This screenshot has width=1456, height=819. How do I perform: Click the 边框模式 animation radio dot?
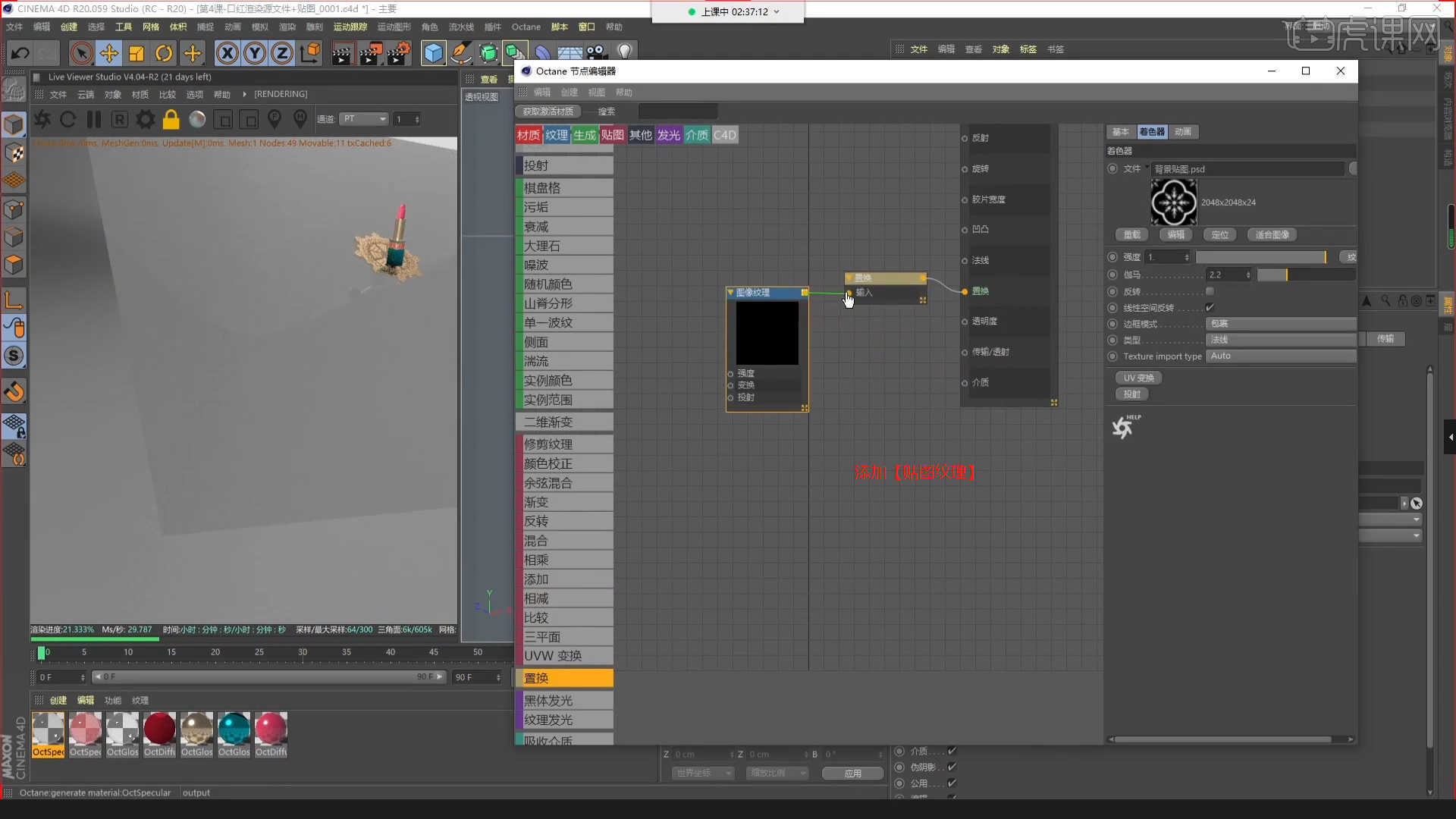[x=1112, y=324]
